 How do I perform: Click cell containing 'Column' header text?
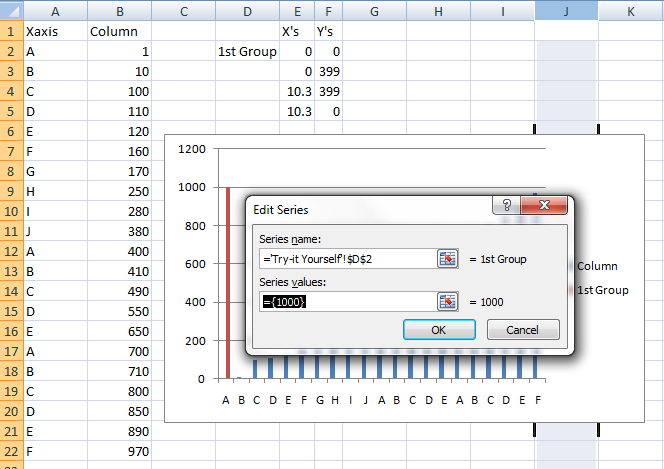point(119,31)
